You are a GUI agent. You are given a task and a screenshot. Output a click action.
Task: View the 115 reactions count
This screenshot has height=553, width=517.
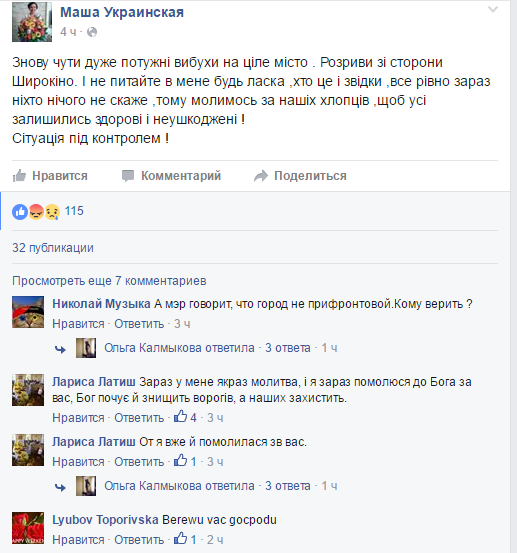point(74,211)
